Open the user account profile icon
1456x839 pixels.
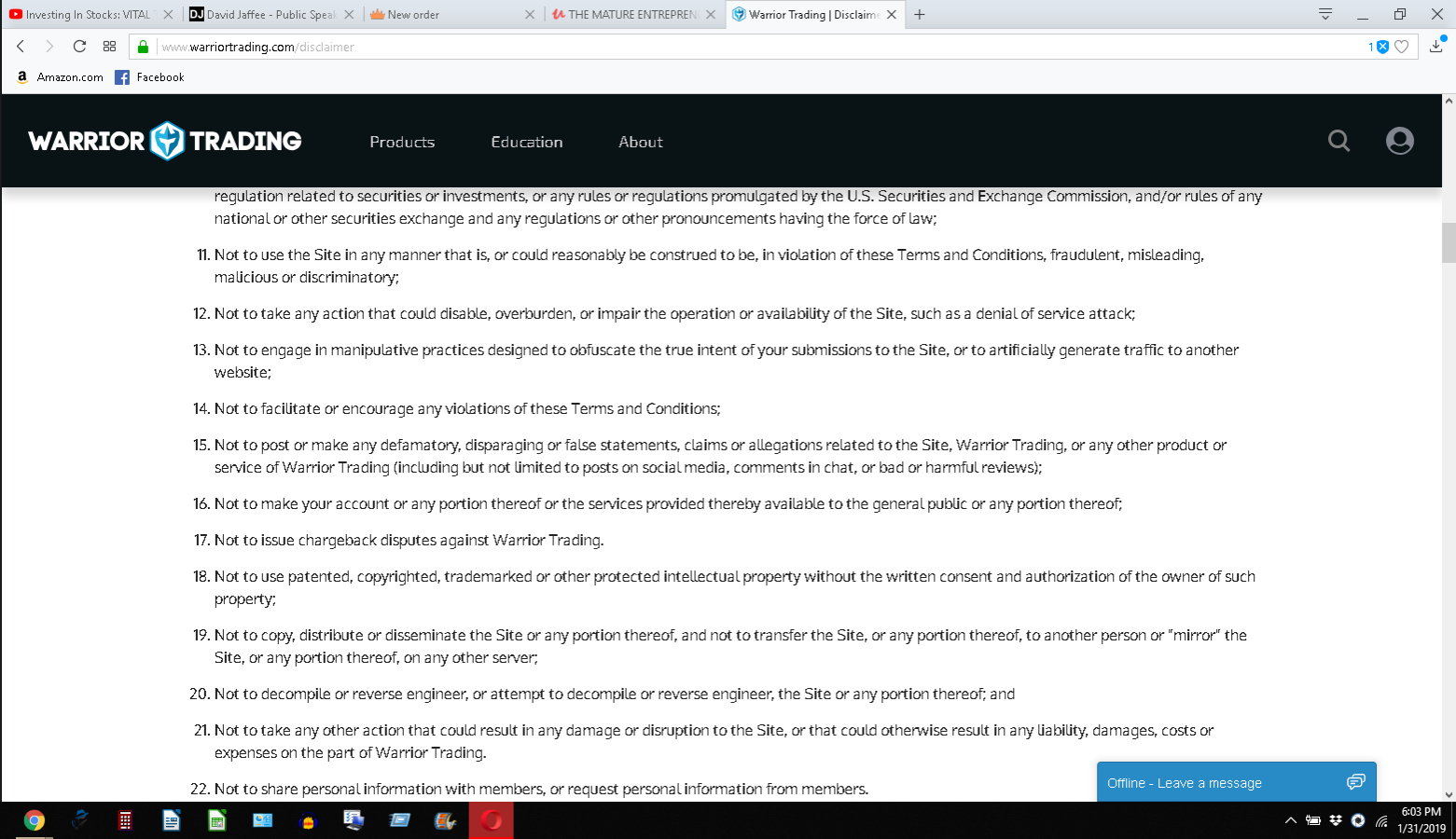1399,141
